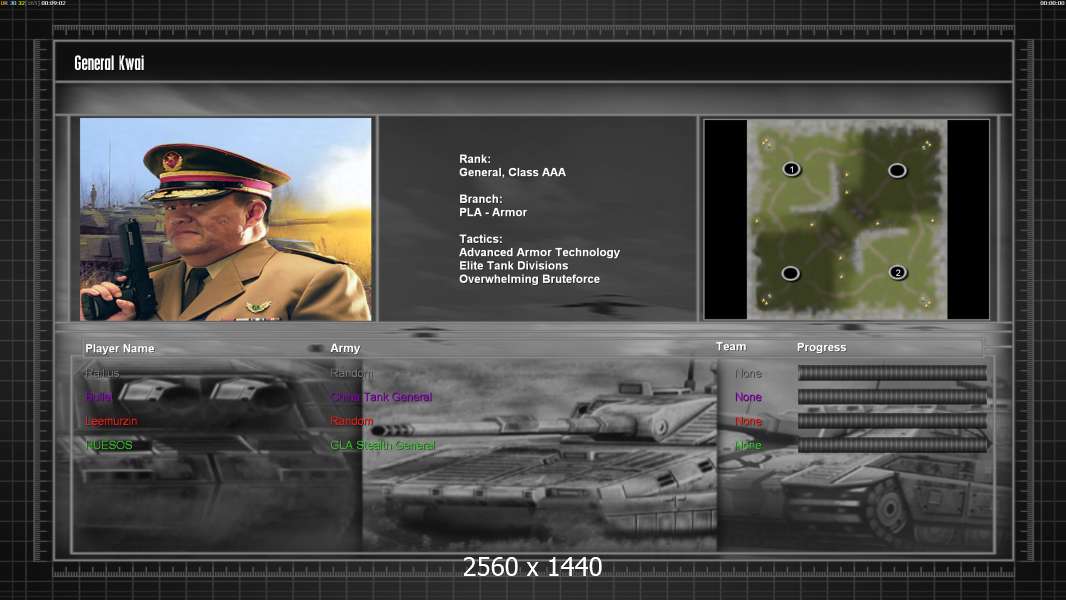Click the purple 'None' team entry
The height and width of the screenshot is (600, 1066).
[x=748, y=397]
